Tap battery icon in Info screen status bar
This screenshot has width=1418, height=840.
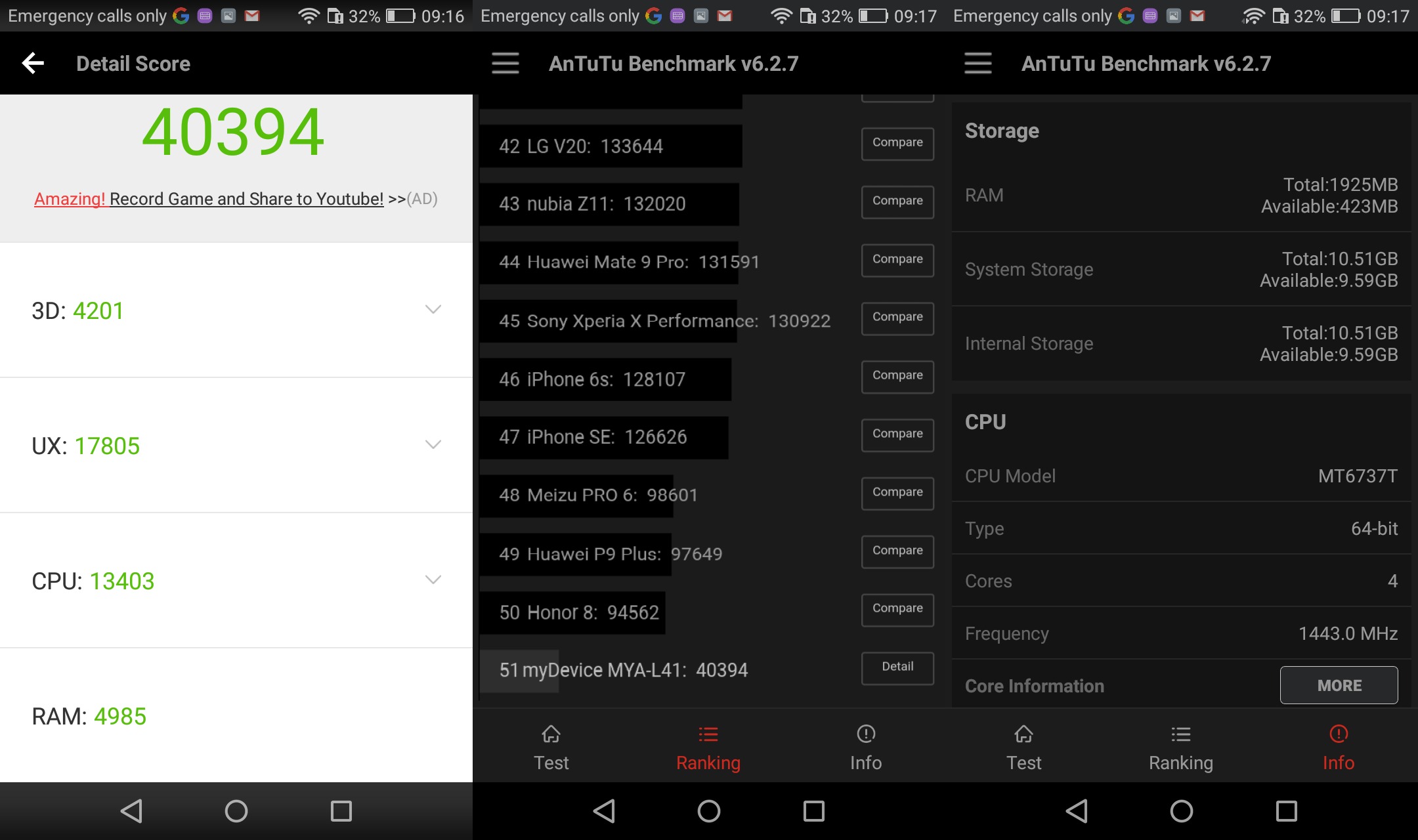tap(1346, 16)
